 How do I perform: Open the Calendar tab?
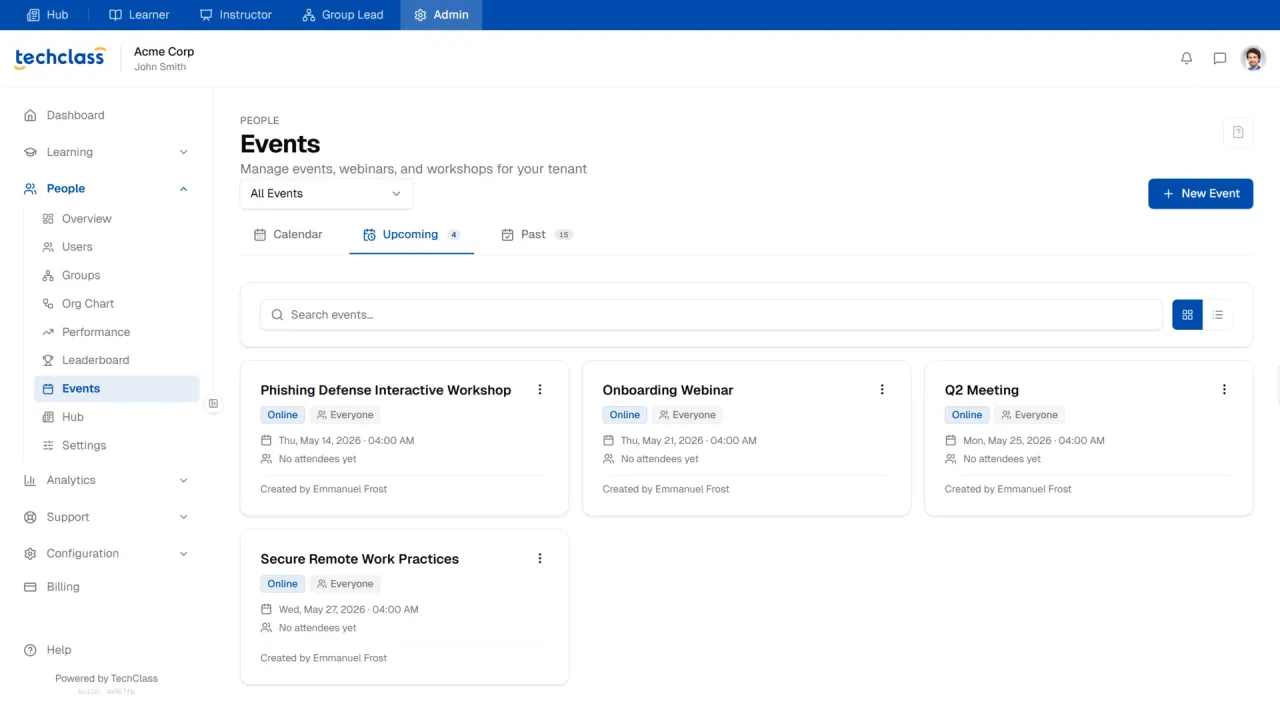click(x=288, y=235)
